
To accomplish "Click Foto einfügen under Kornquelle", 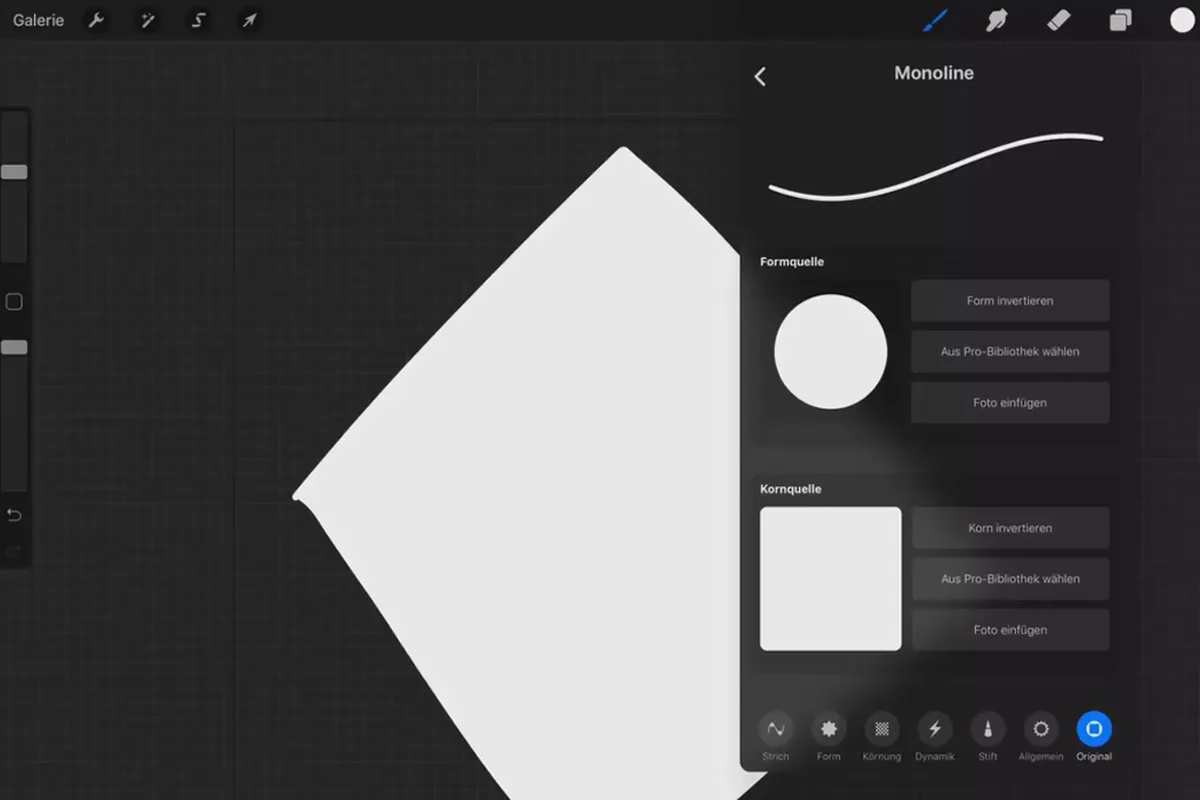I will point(1010,630).
